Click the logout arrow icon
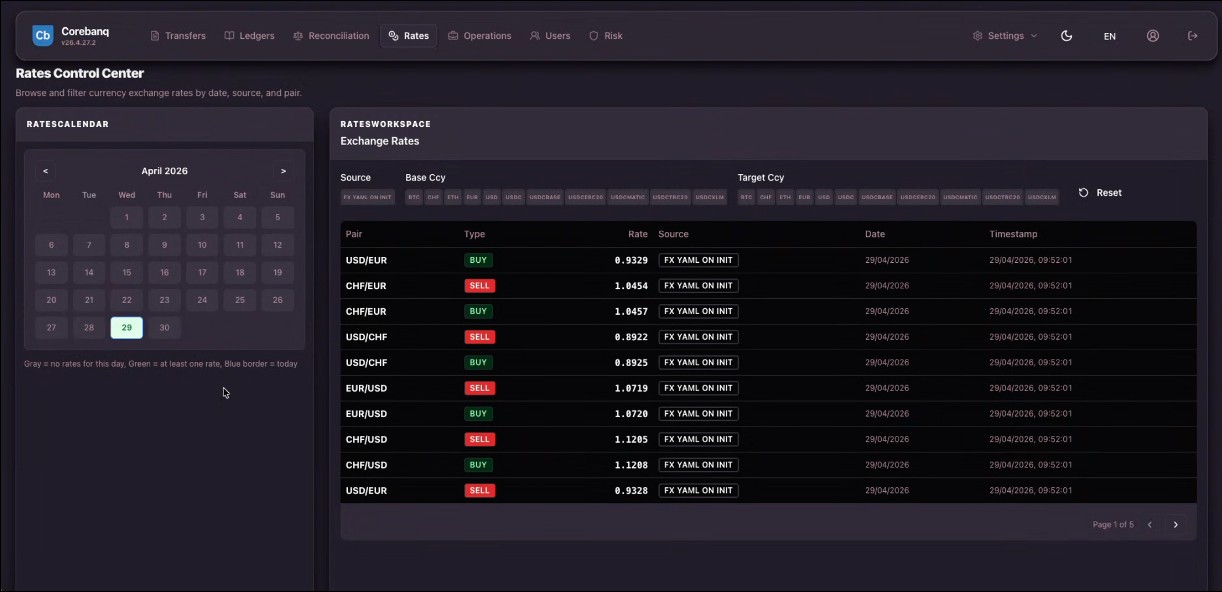This screenshot has width=1222, height=592. (1192, 35)
